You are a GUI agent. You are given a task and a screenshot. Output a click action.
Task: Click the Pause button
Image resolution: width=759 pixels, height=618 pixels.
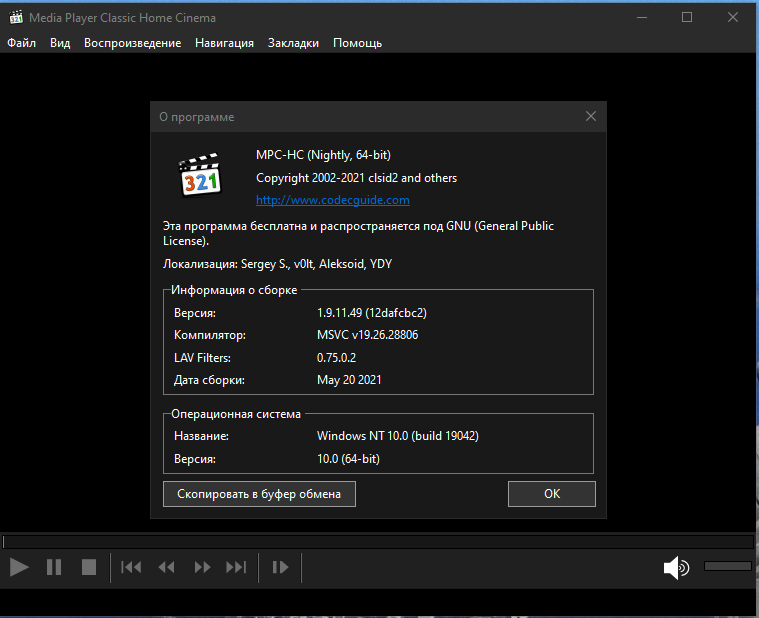(54, 567)
